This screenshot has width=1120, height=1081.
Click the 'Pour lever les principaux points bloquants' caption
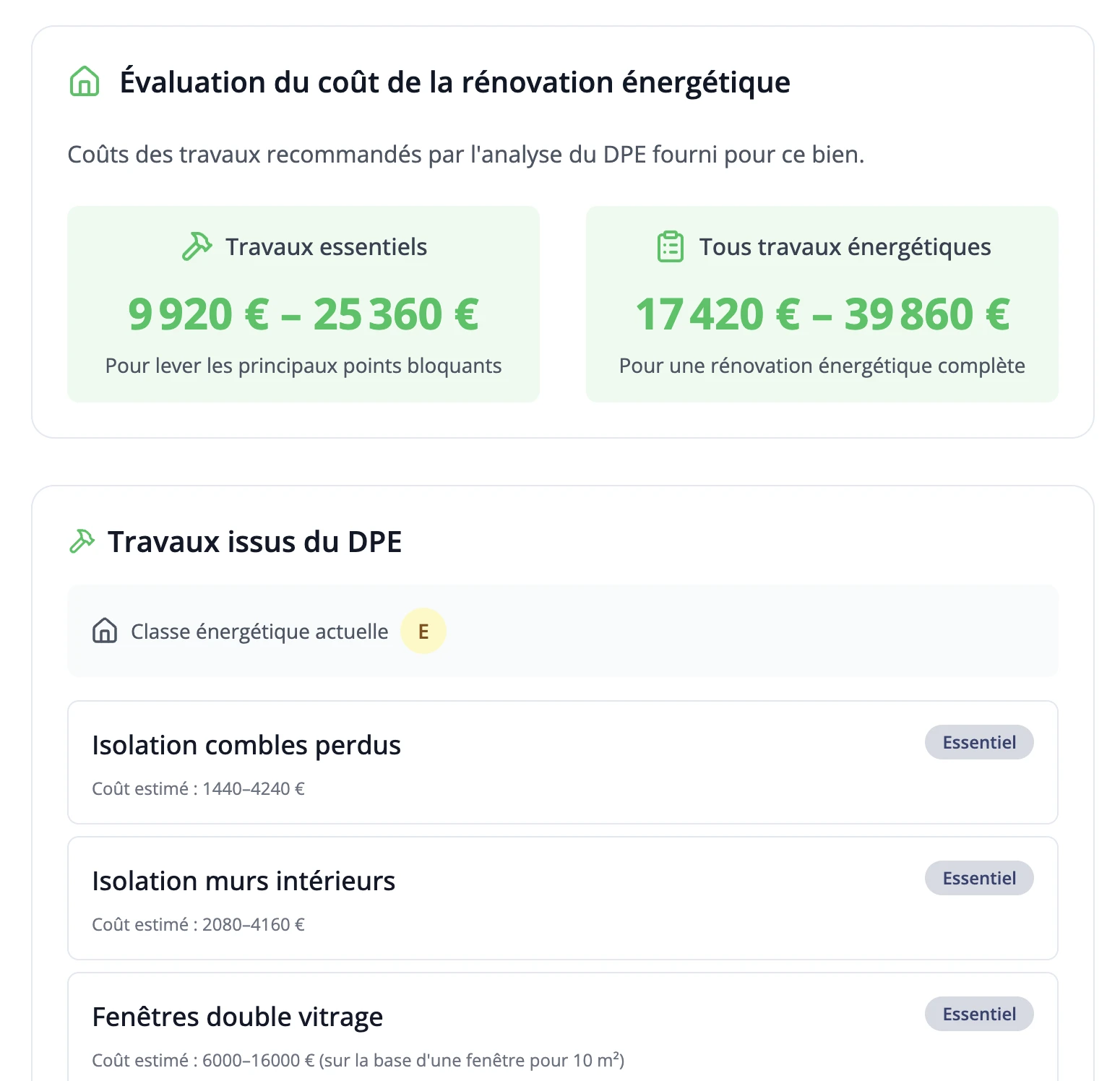click(x=303, y=366)
